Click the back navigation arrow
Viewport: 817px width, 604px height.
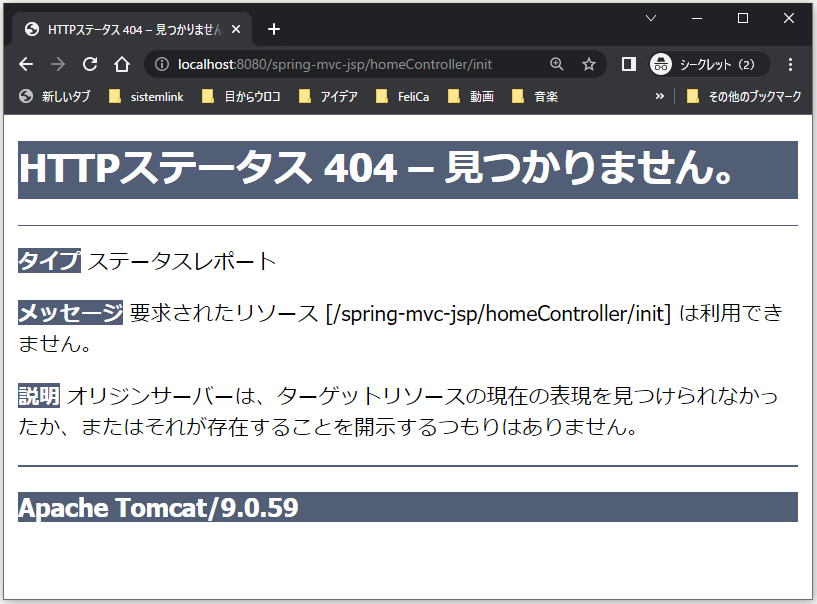(x=25, y=63)
